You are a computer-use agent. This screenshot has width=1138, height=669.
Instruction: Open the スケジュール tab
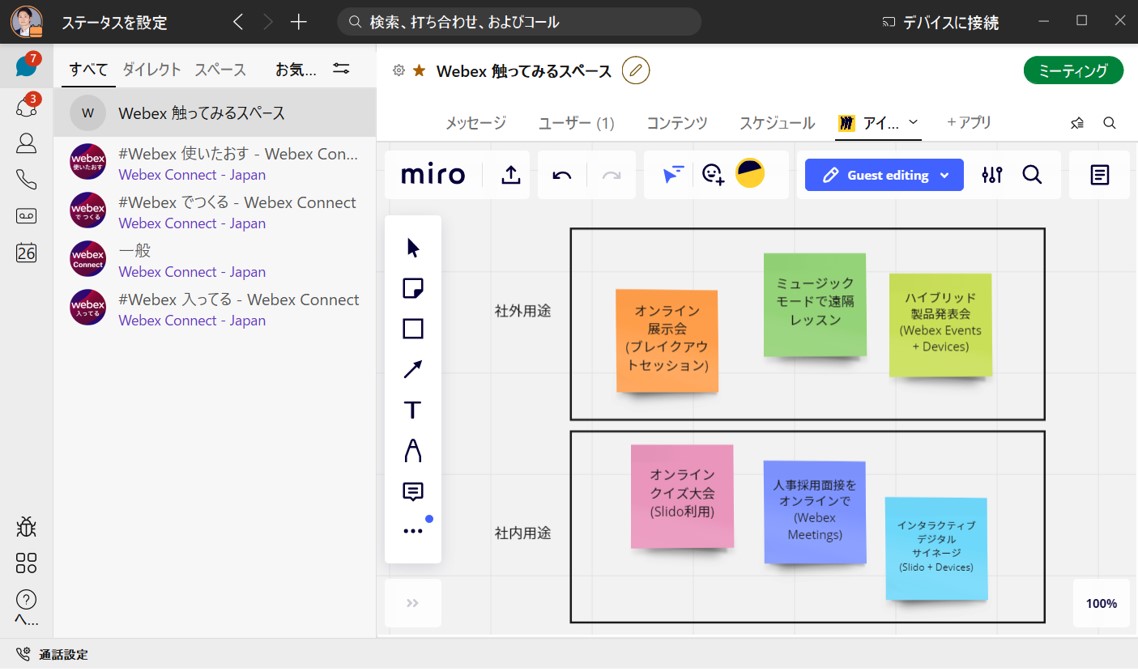(776, 122)
